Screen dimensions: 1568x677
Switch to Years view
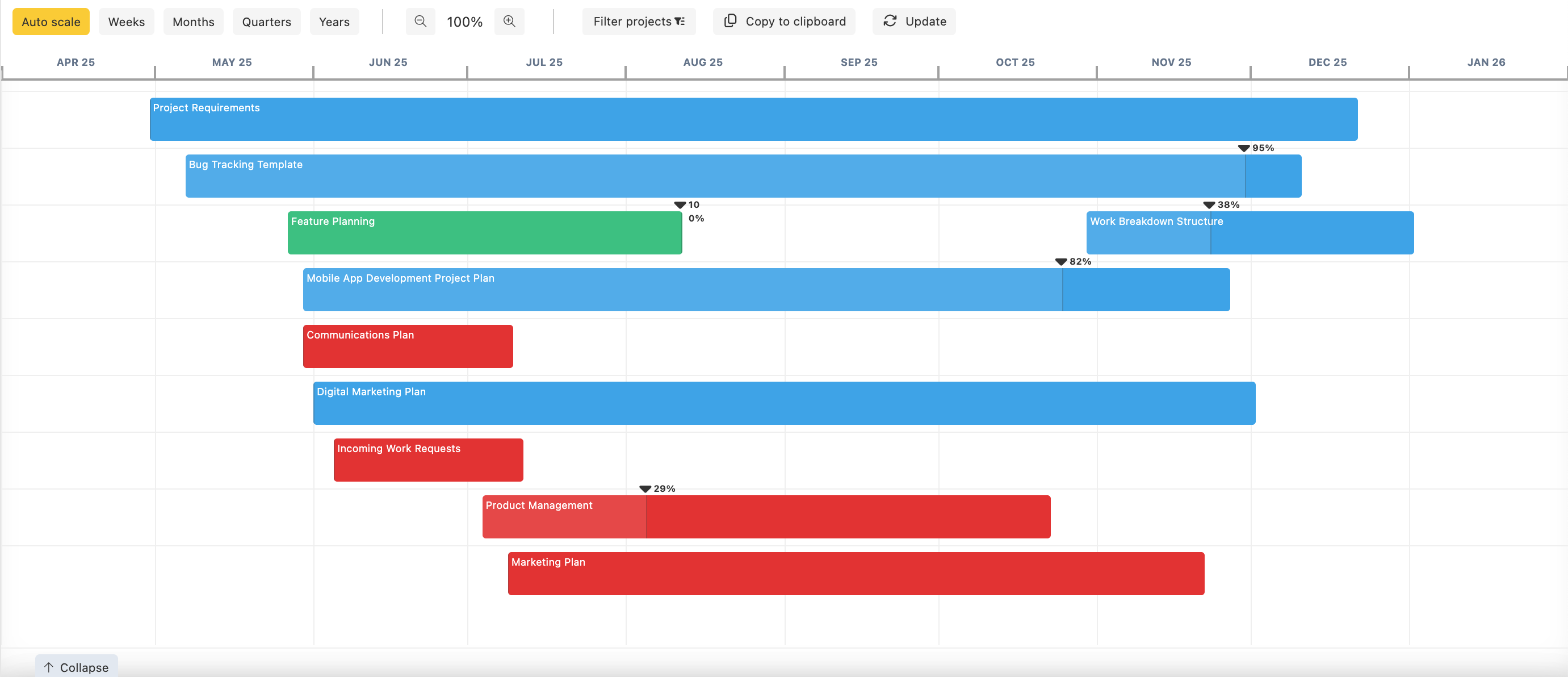[x=334, y=22]
